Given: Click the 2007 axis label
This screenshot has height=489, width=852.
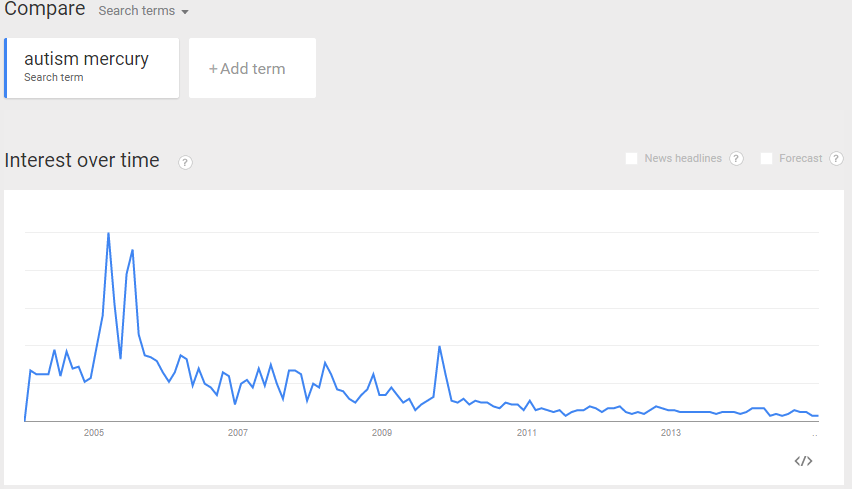Looking at the screenshot, I should 238,433.
